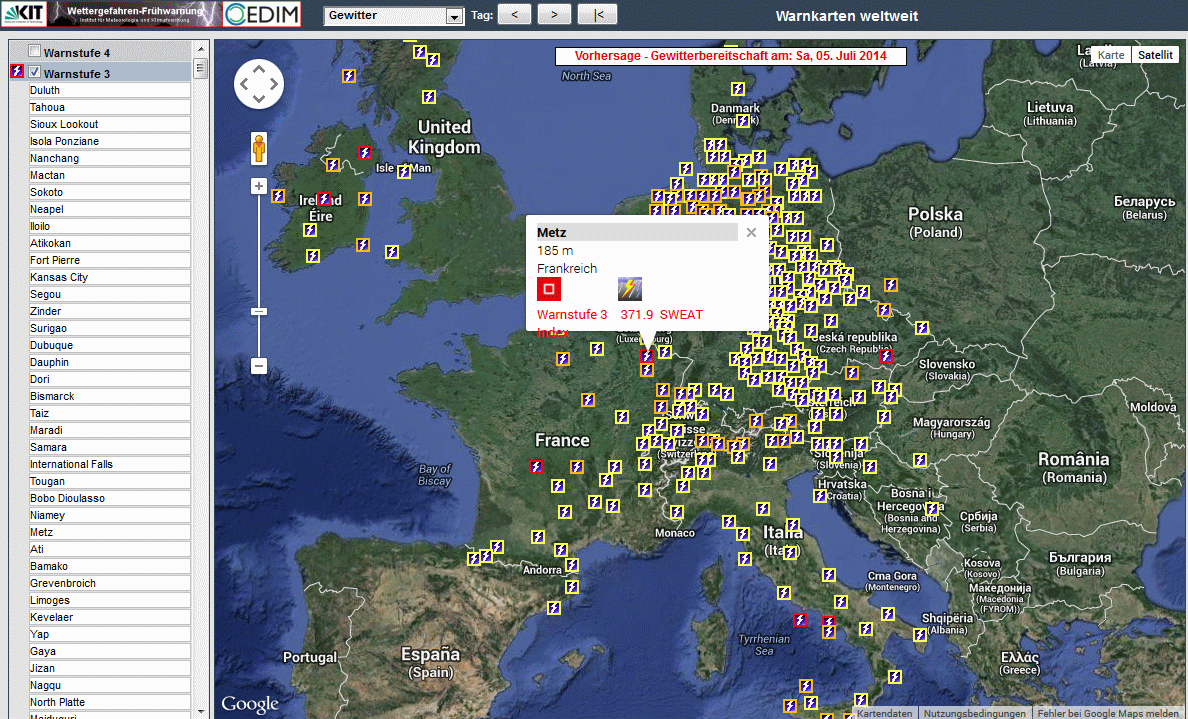This screenshot has height=719, width=1188.
Task: Select Kevelaer in the station list
Action: coord(109,617)
